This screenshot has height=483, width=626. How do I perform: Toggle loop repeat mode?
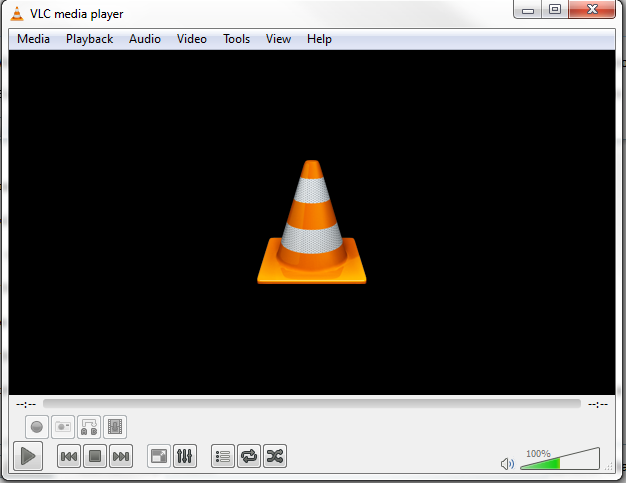(249, 457)
